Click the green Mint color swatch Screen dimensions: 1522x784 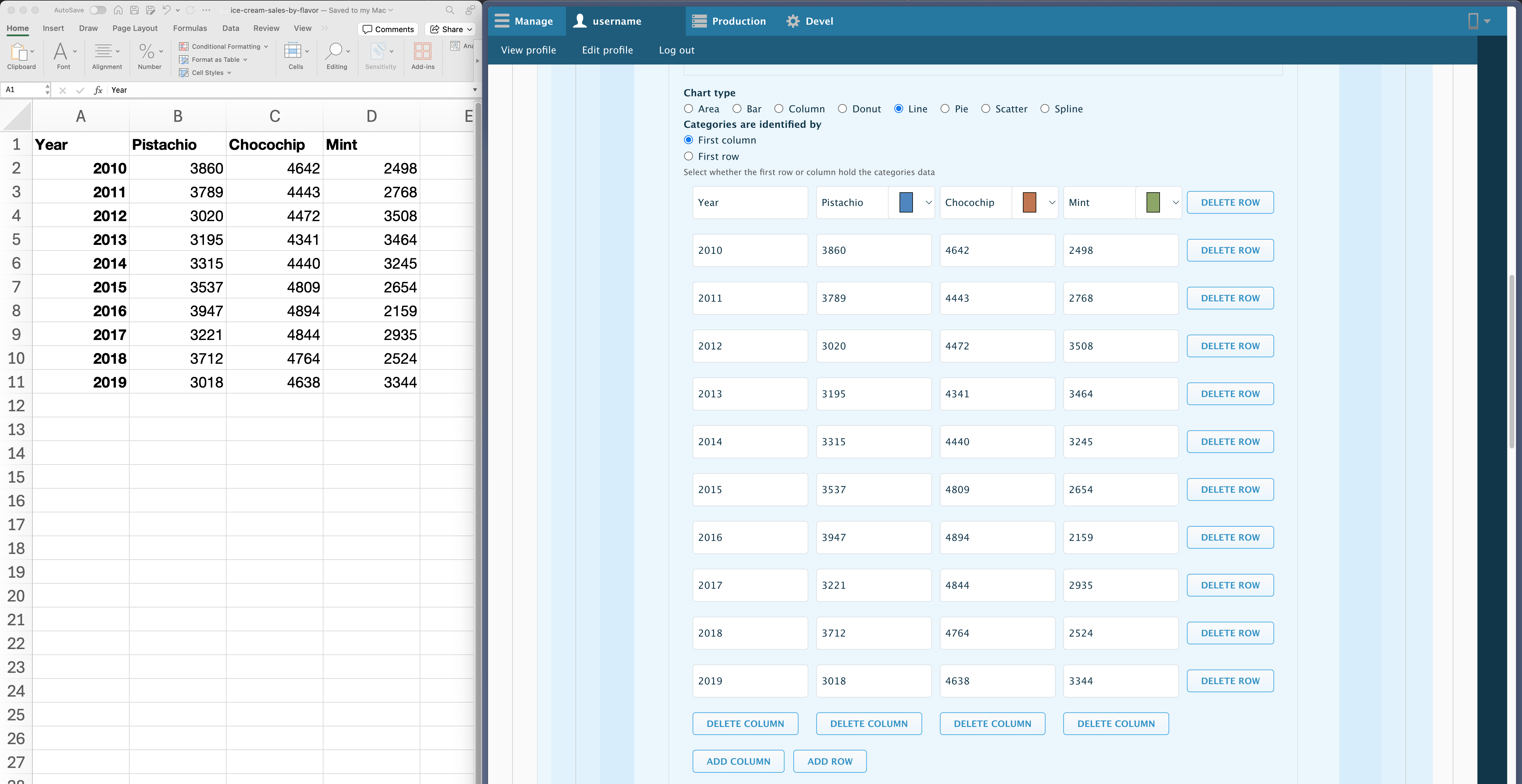click(x=1152, y=203)
